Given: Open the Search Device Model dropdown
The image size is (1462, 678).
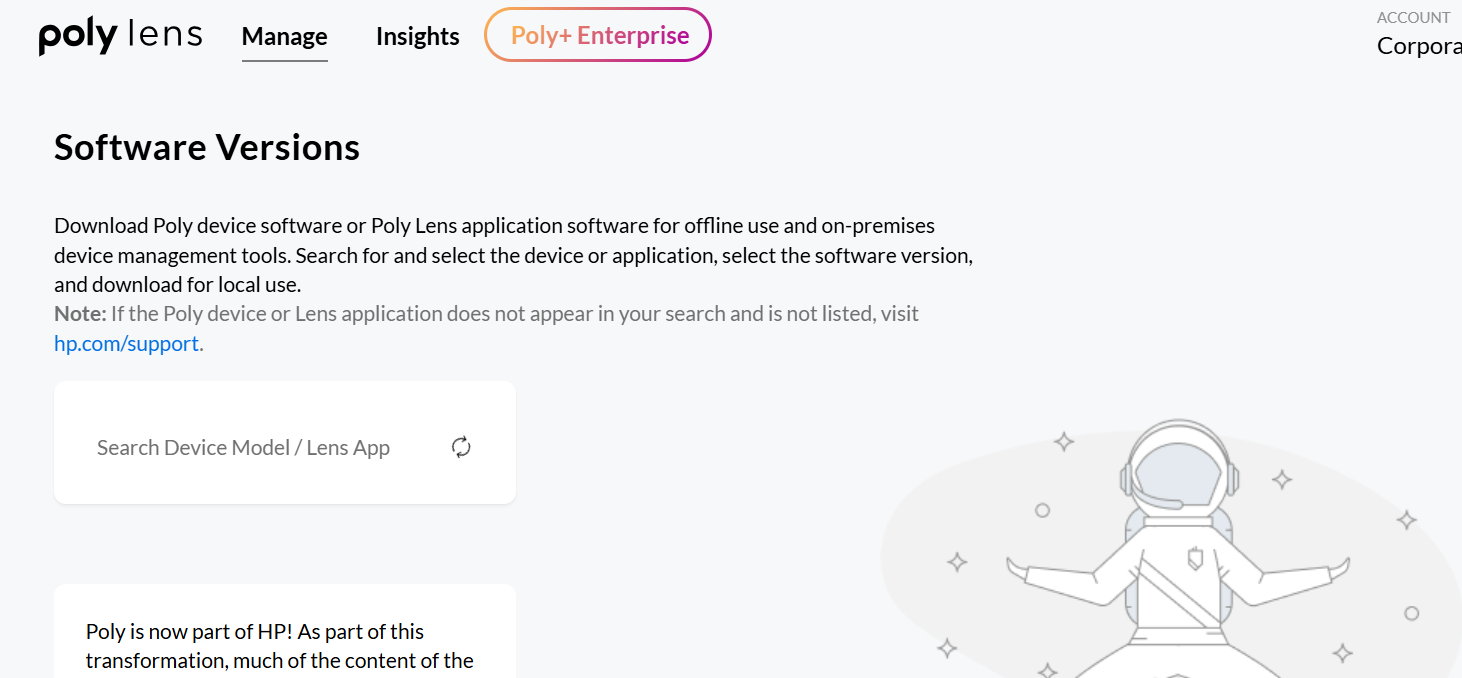Looking at the screenshot, I should (x=285, y=447).
